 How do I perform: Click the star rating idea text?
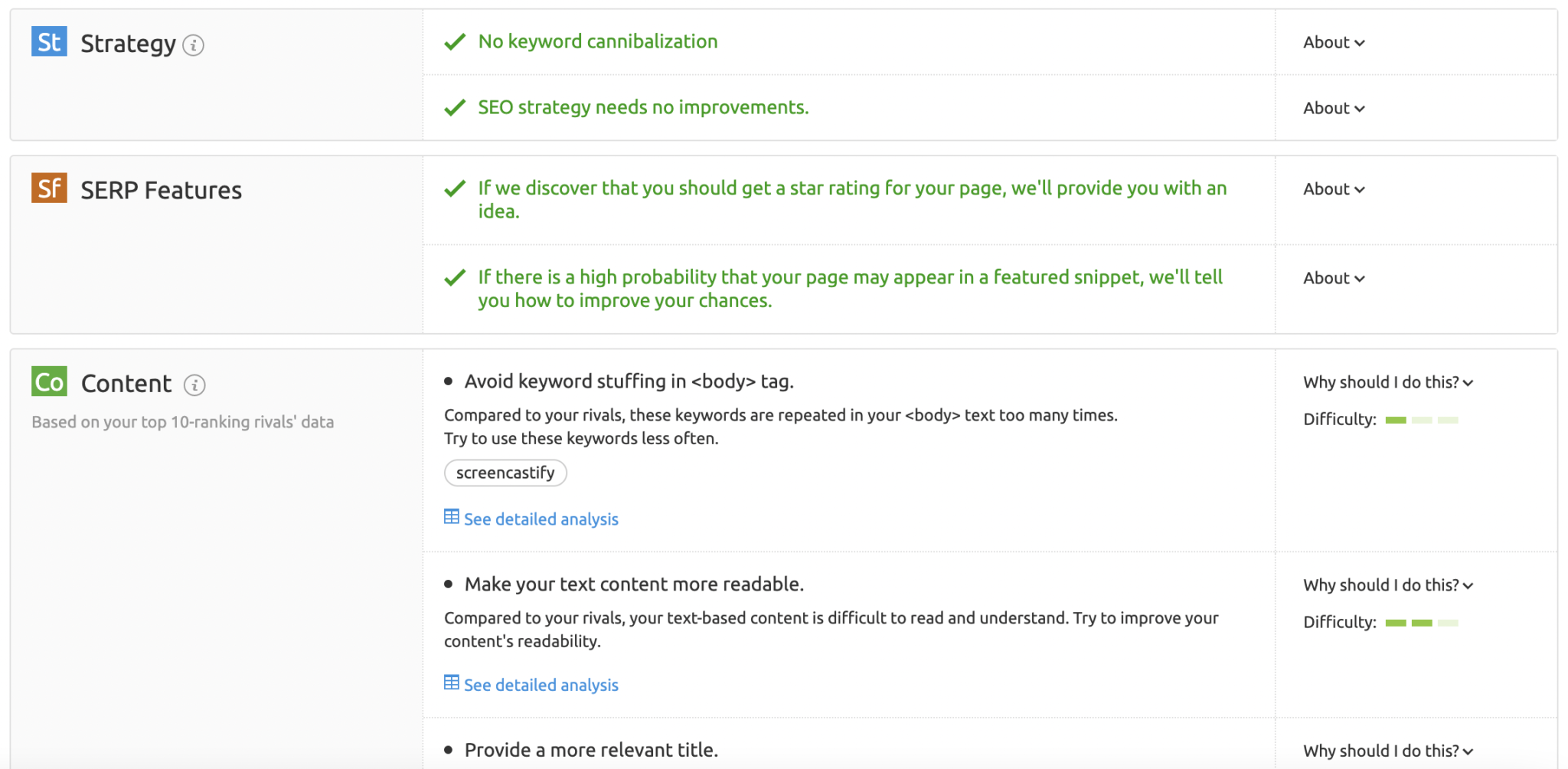852,199
